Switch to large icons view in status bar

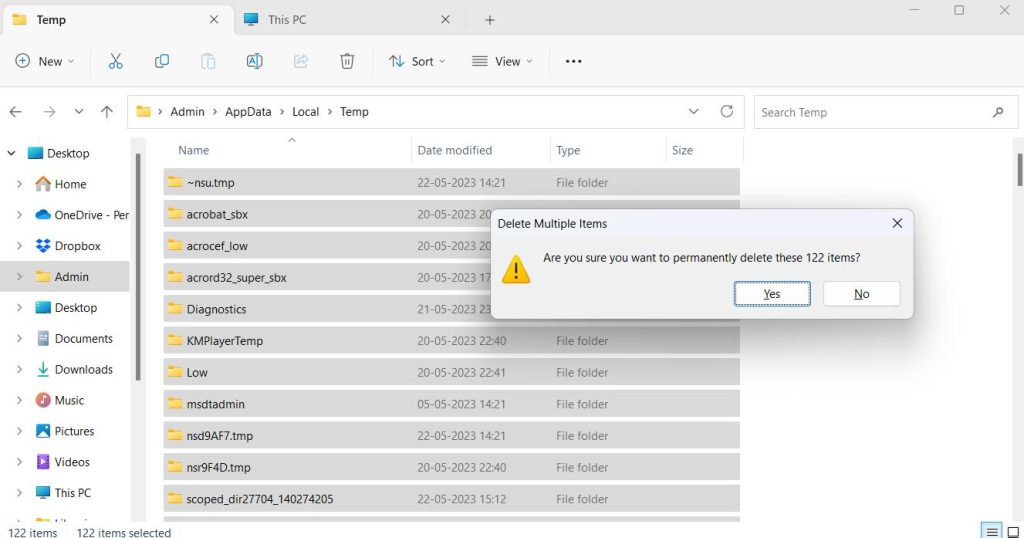click(x=1013, y=531)
